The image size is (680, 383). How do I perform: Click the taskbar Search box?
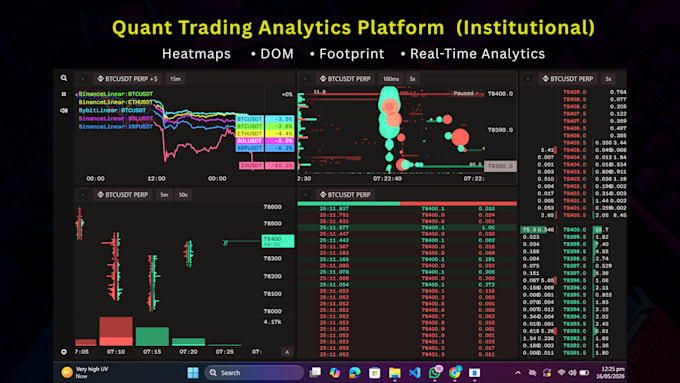pos(254,373)
